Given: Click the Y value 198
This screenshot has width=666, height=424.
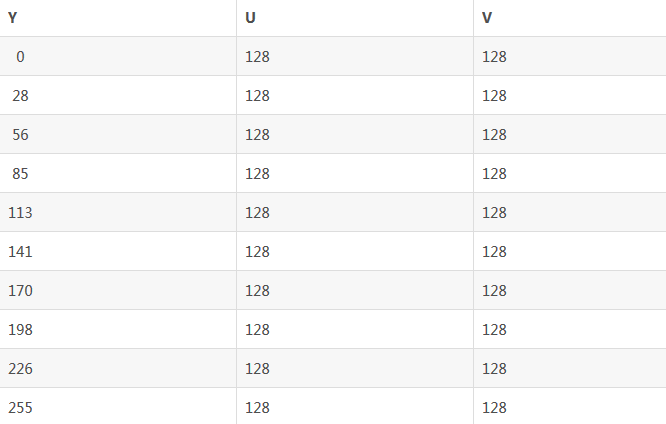Looking at the screenshot, I should point(20,330).
